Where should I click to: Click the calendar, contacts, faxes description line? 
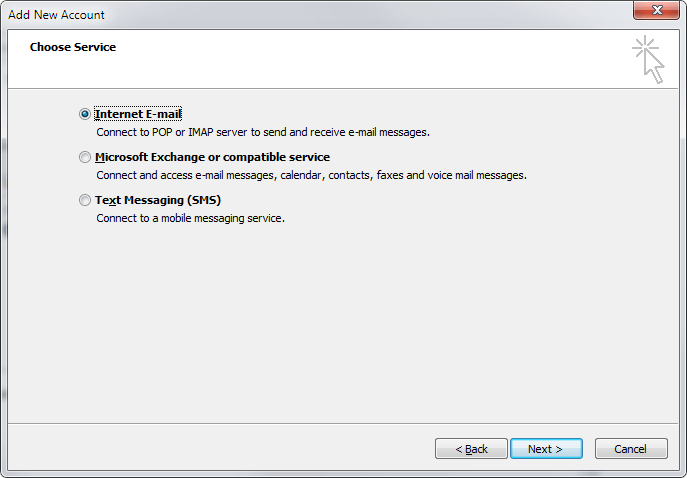click(x=311, y=175)
